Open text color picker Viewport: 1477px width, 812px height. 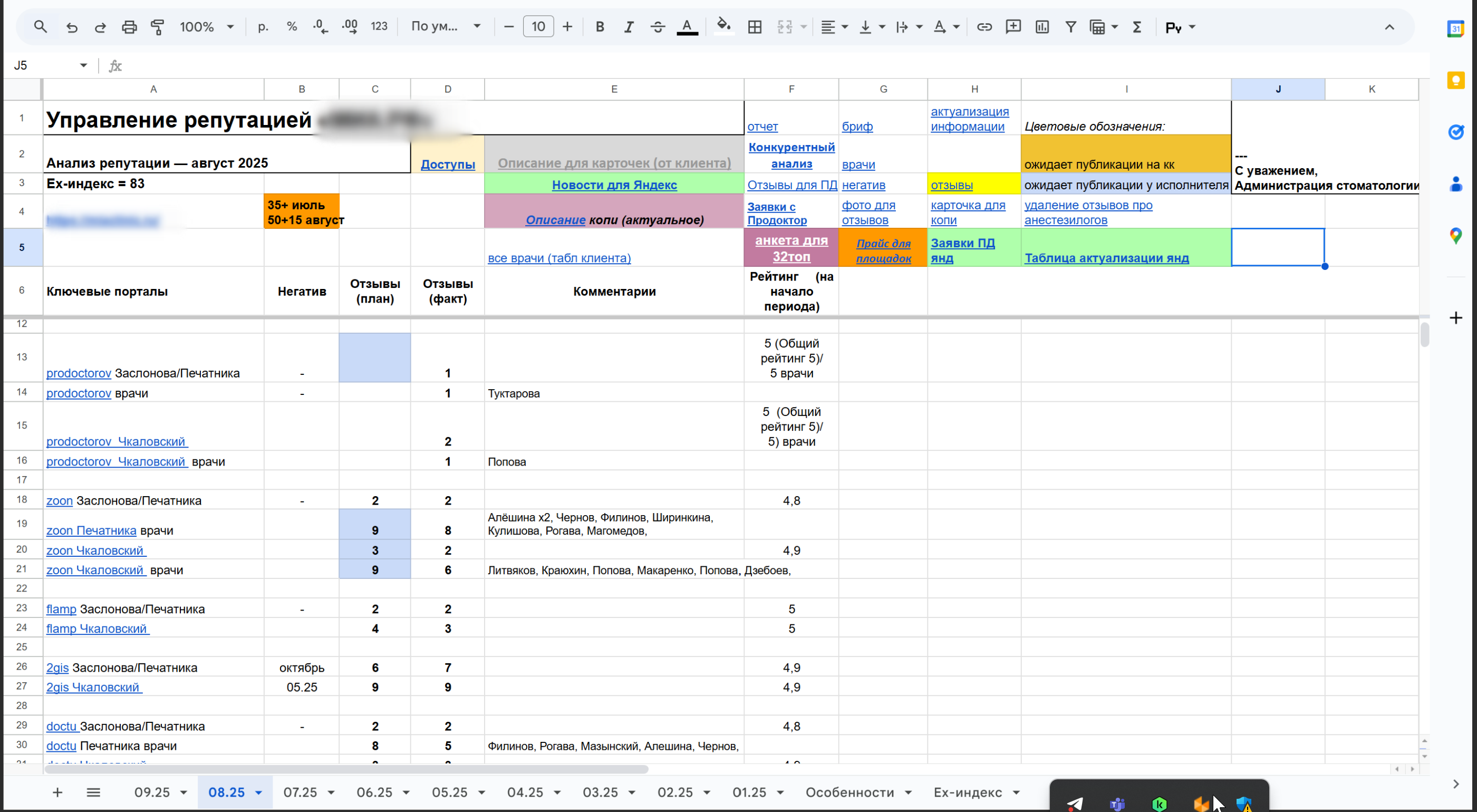pyautogui.click(x=687, y=27)
